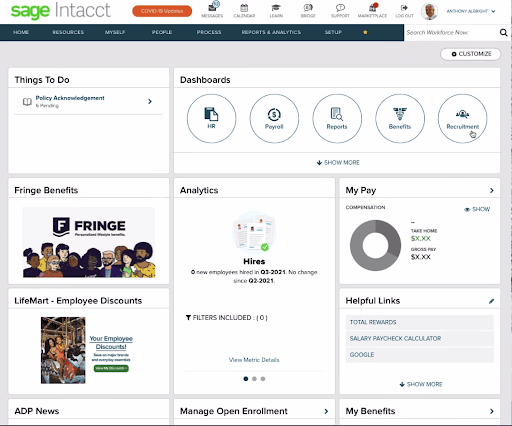Image resolution: width=512 pixels, height=426 pixels.
Task: Click the 'Hires' metric heading
Action: pyautogui.click(x=254, y=262)
